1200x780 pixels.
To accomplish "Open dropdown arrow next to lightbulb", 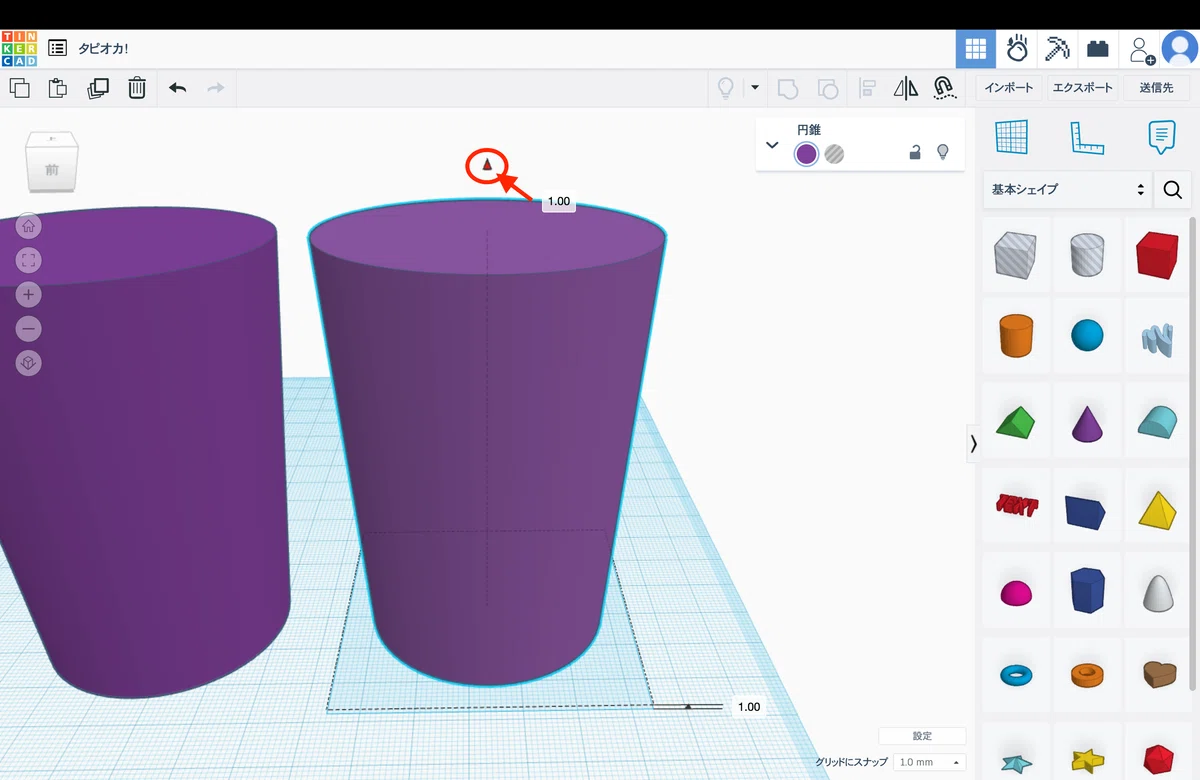I will click(755, 88).
